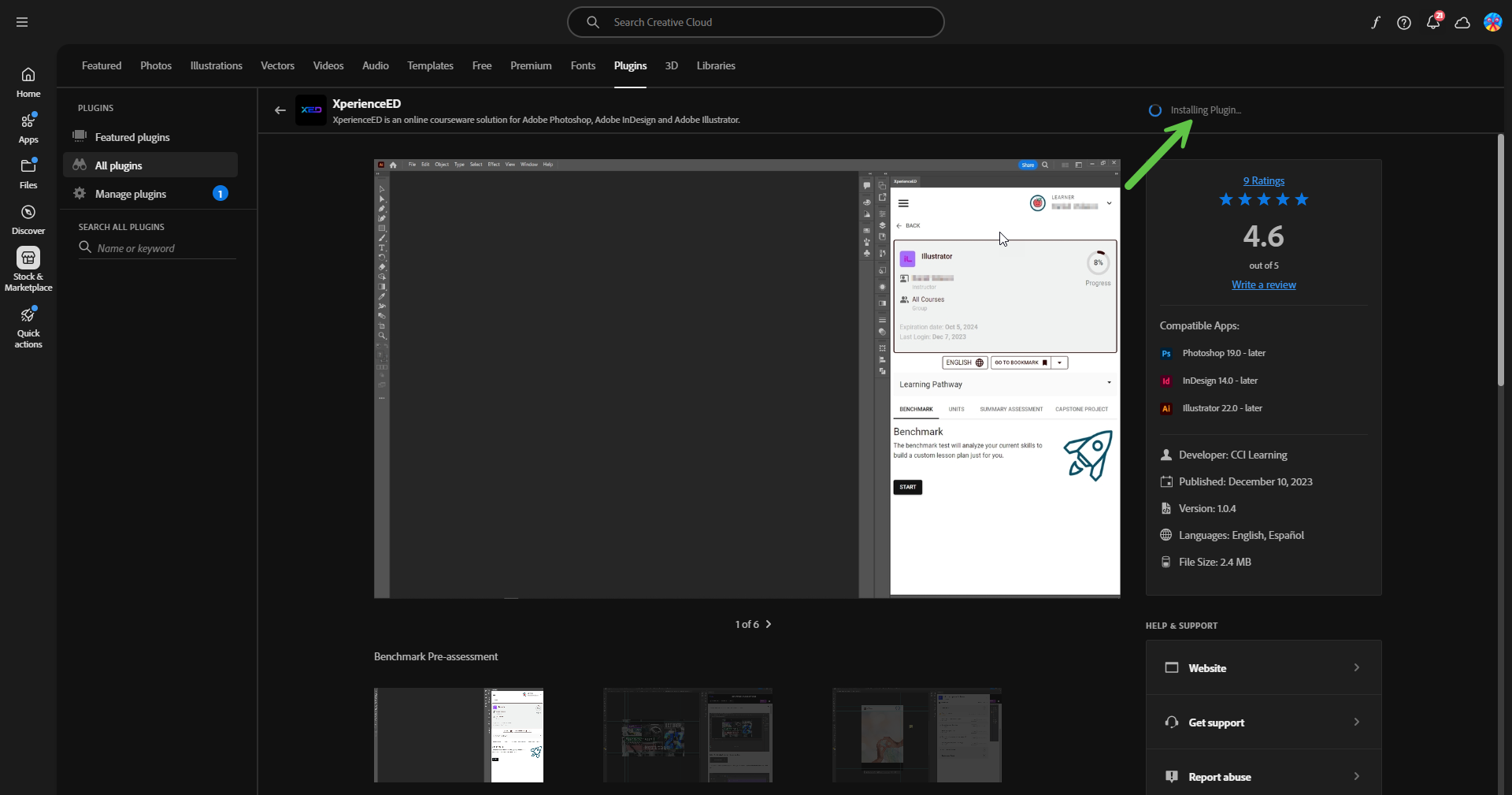Click the Get support headset icon
Image resolution: width=1512 pixels, height=795 pixels.
click(1172, 722)
